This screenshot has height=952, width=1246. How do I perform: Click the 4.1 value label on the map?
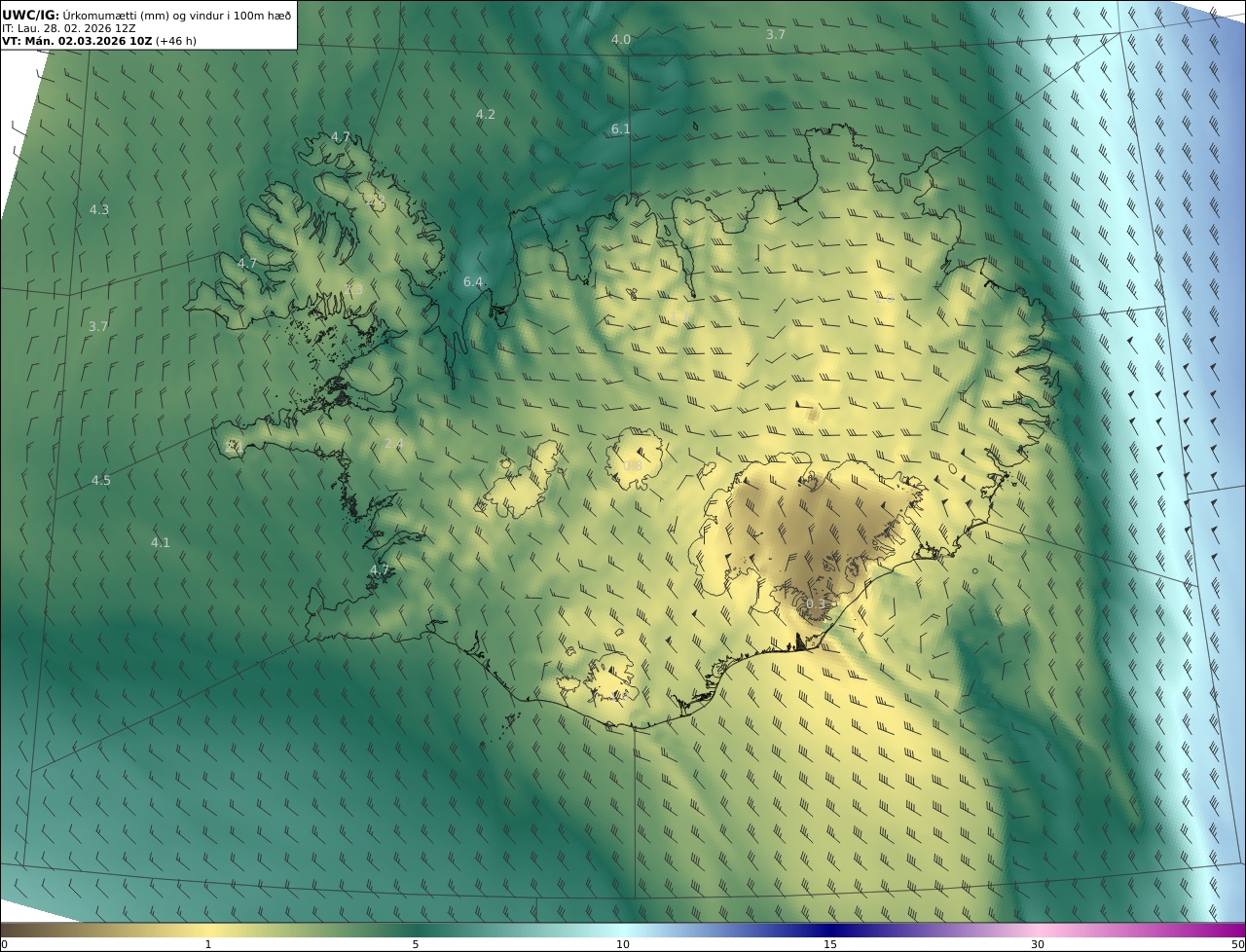pos(161,542)
